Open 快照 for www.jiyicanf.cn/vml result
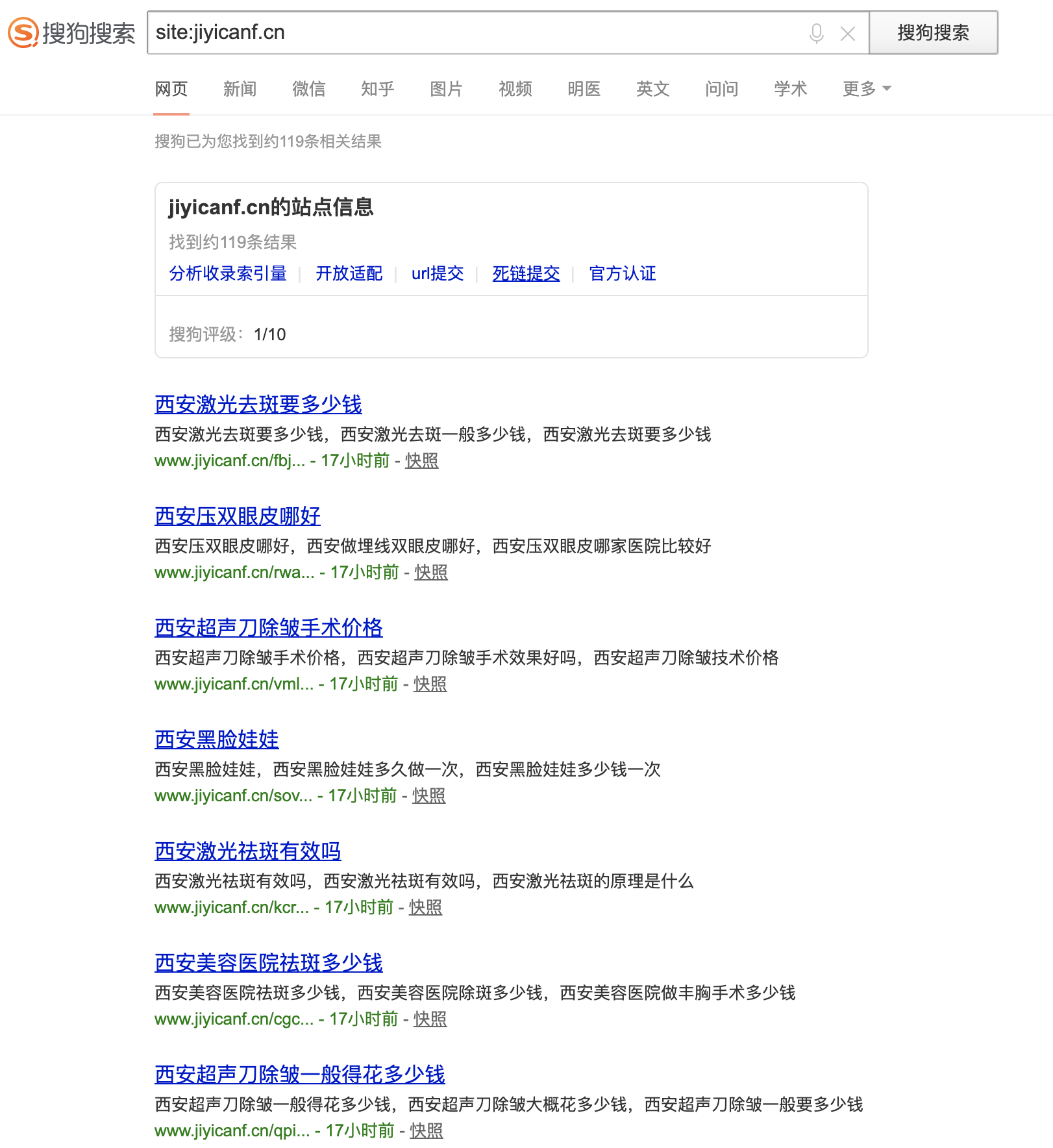This screenshot has height=1148, width=1053. 430,684
